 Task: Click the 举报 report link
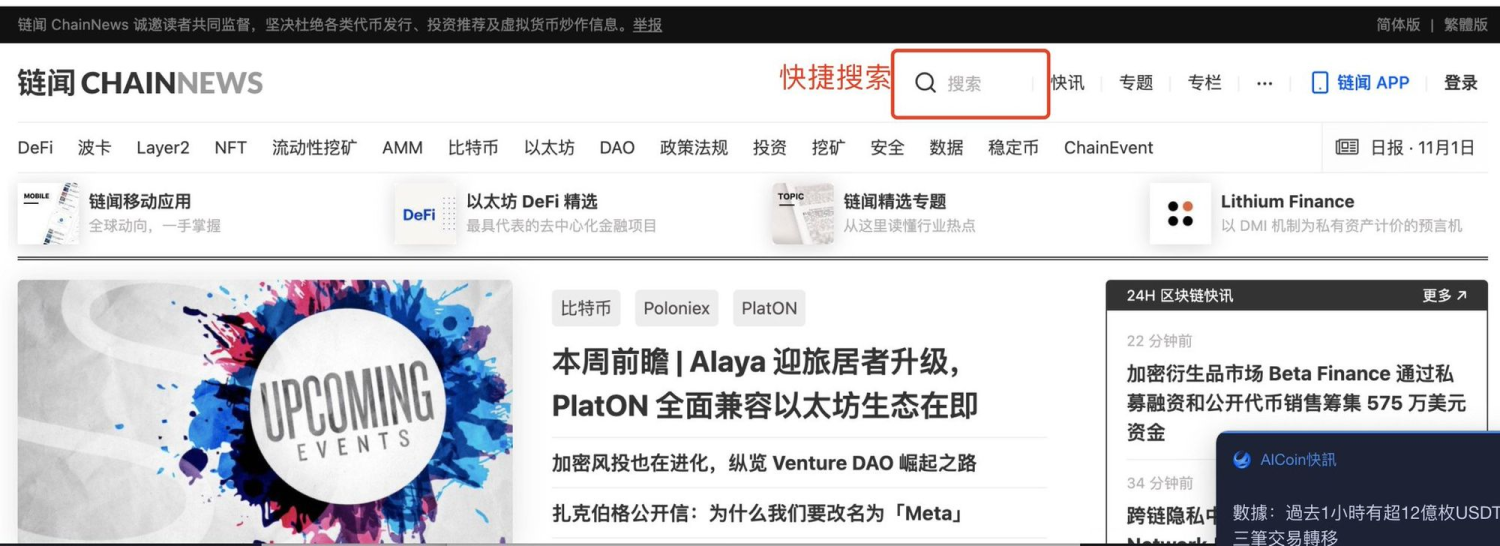[x=647, y=24]
